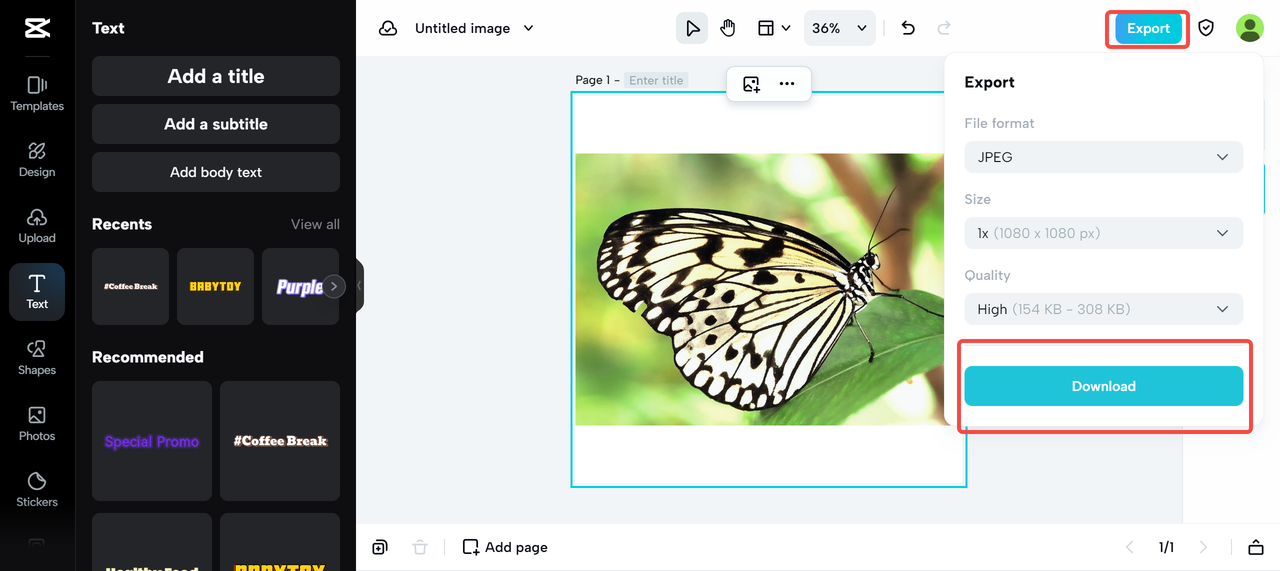Go to next page arrow
The height and width of the screenshot is (571, 1280).
(x=1203, y=547)
